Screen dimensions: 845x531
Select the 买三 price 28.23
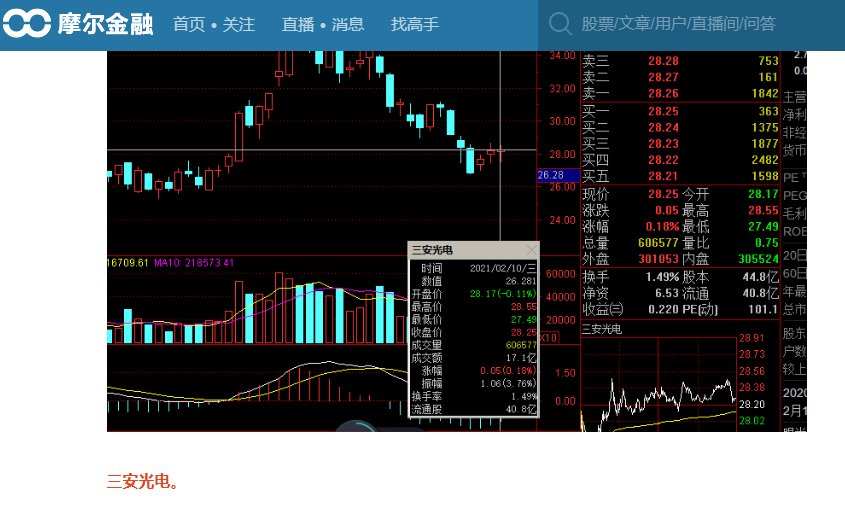pos(663,143)
